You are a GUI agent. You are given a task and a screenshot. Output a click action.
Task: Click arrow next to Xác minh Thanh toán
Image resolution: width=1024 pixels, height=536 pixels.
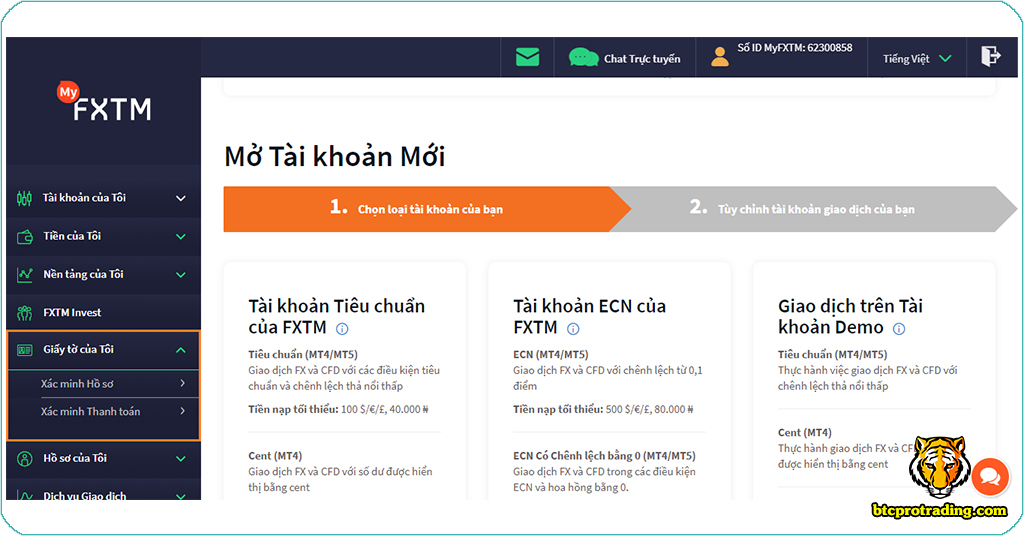pyautogui.click(x=182, y=411)
